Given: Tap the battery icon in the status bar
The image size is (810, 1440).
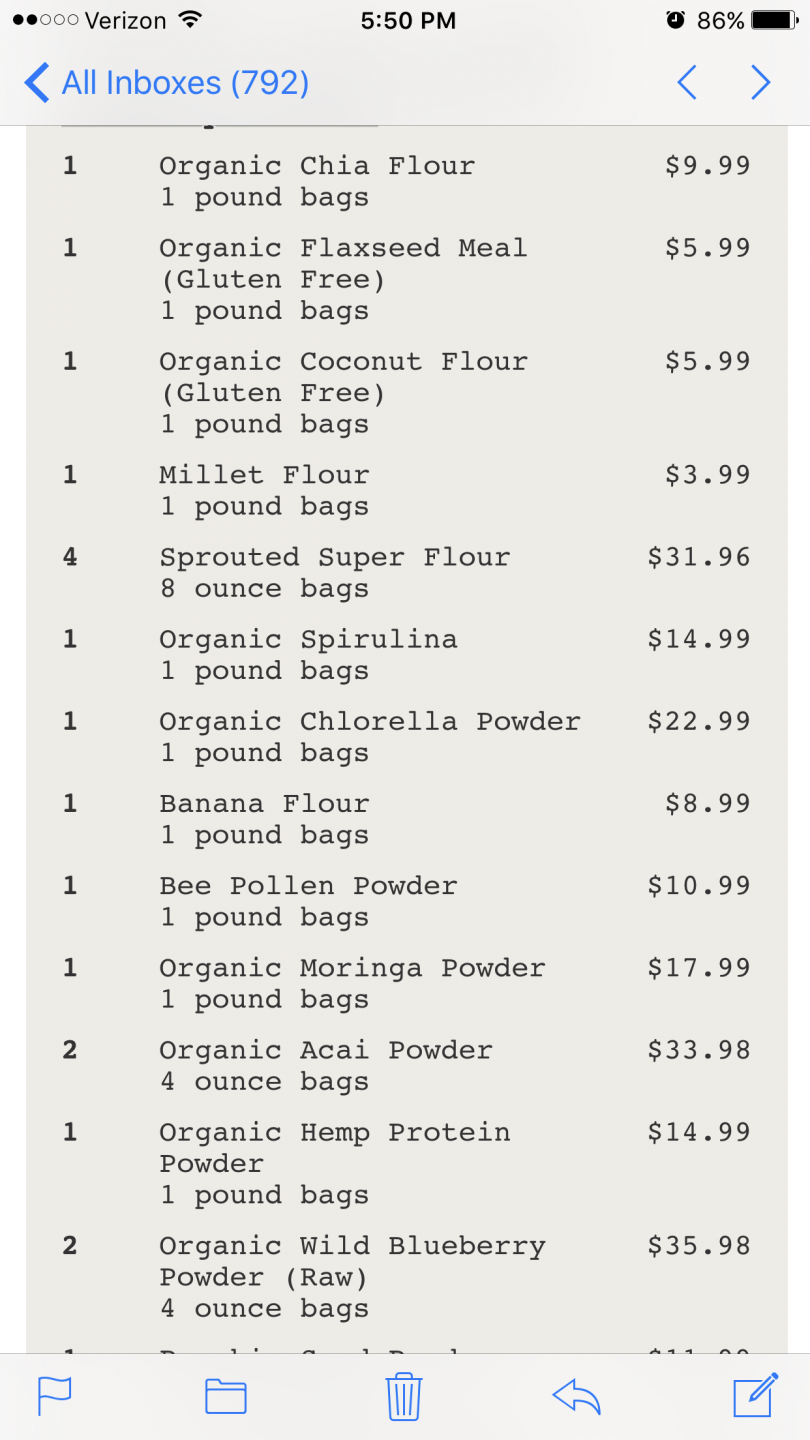Looking at the screenshot, I should 777,20.
